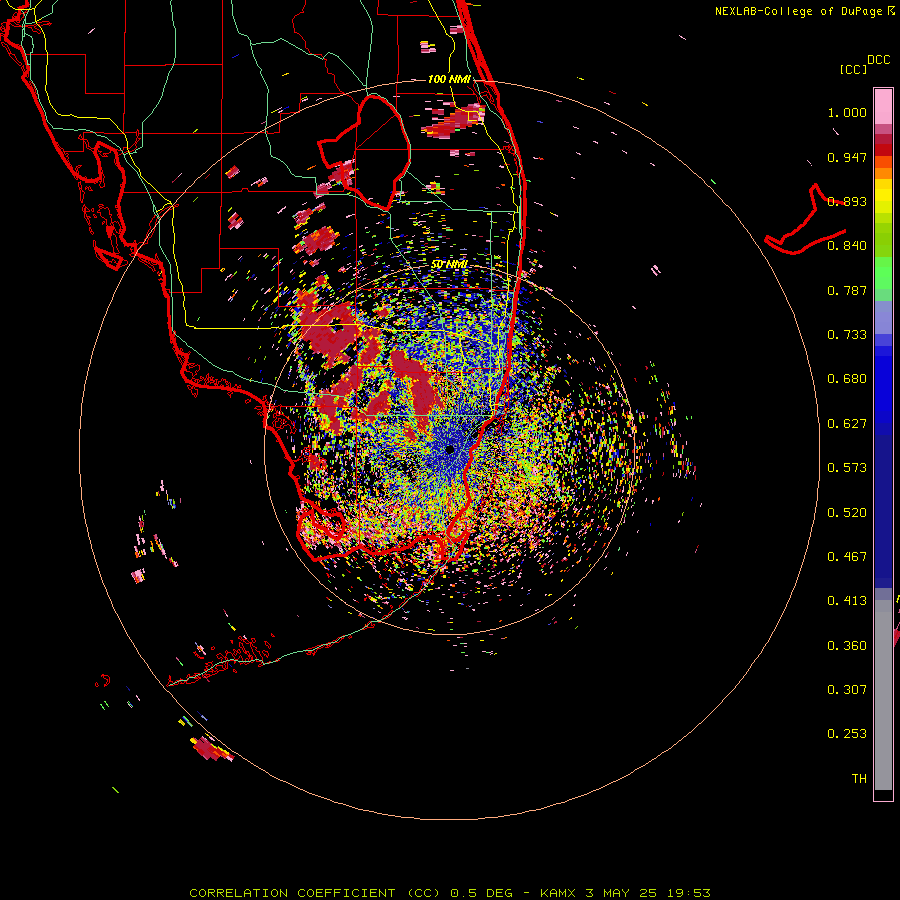Click the 0.733 scale value
The height and width of the screenshot is (900, 900).
(847, 335)
